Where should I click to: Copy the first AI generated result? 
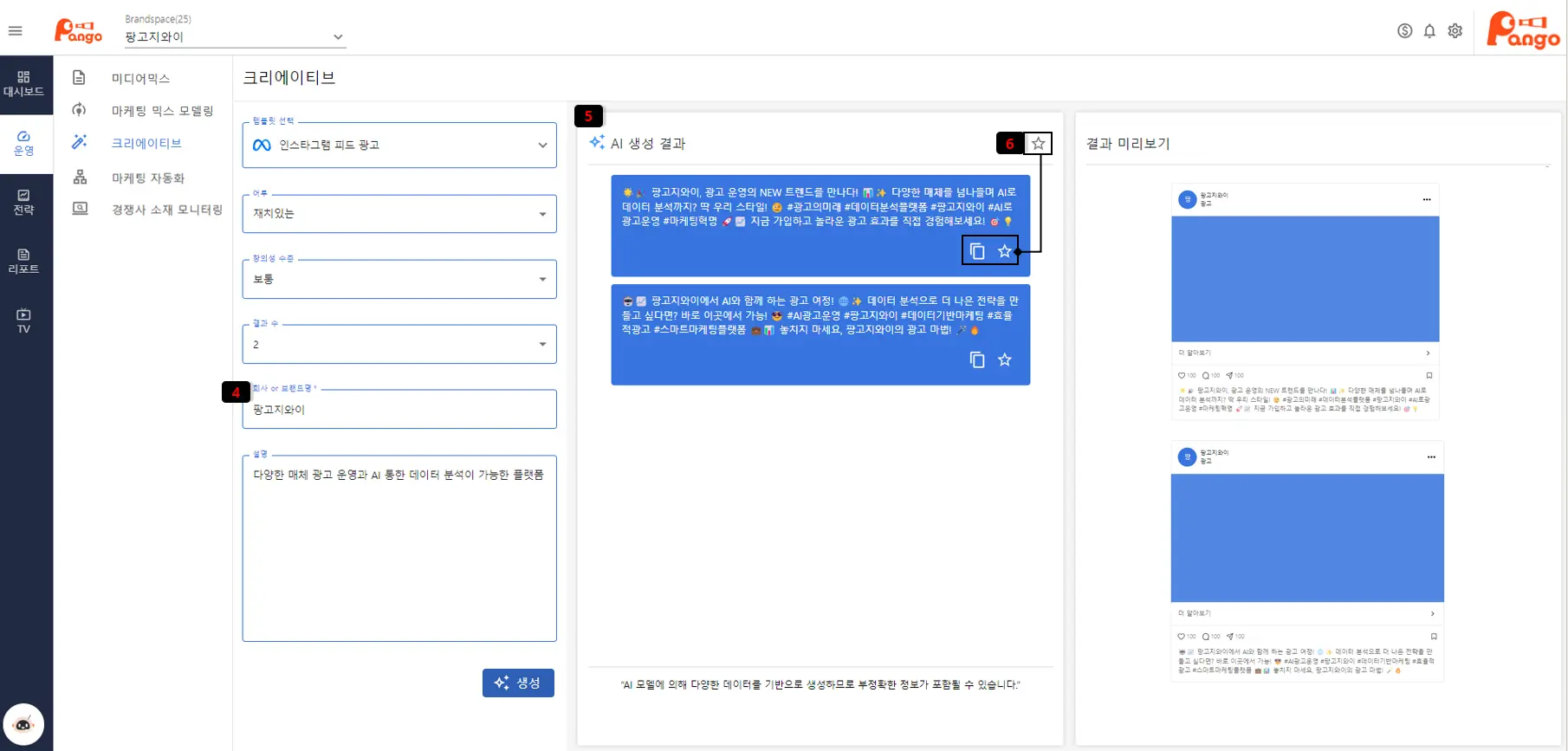(x=977, y=251)
